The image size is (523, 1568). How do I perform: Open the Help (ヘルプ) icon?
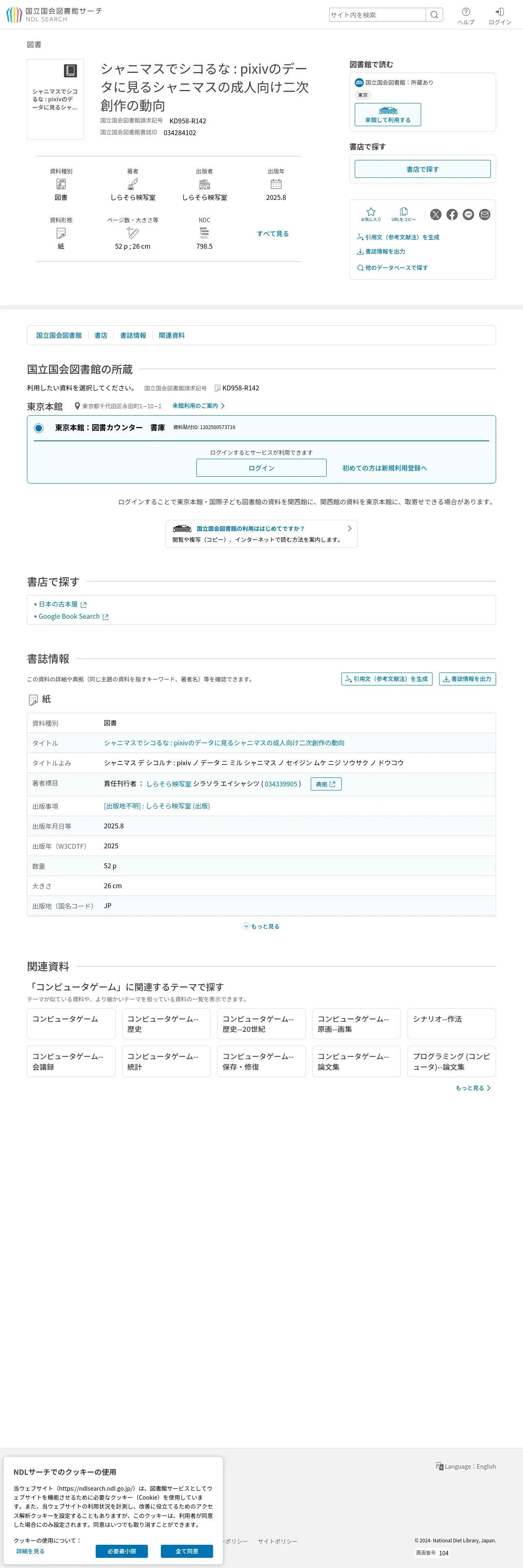[x=466, y=16]
